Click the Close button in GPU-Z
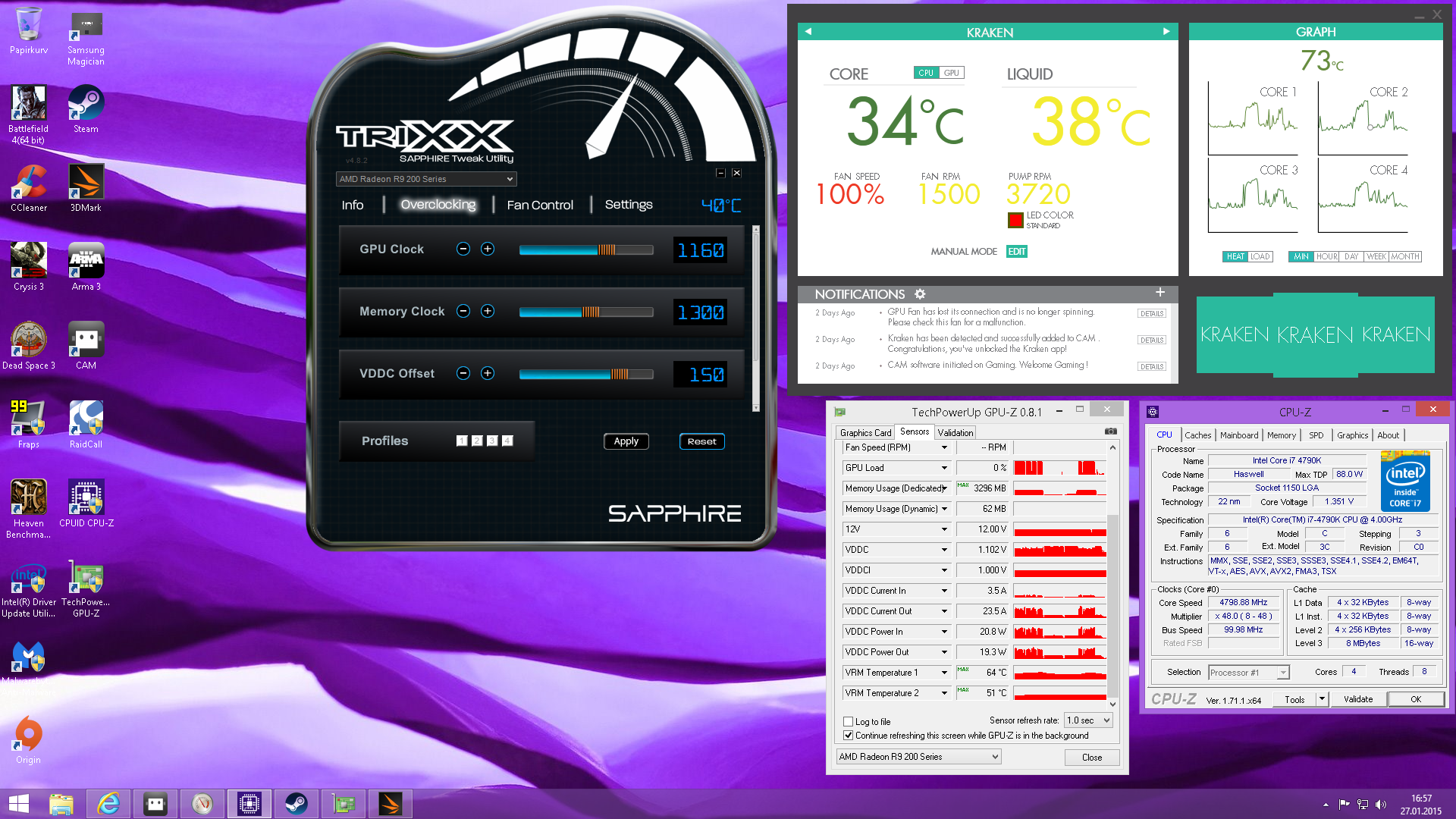 click(x=1092, y=758)
